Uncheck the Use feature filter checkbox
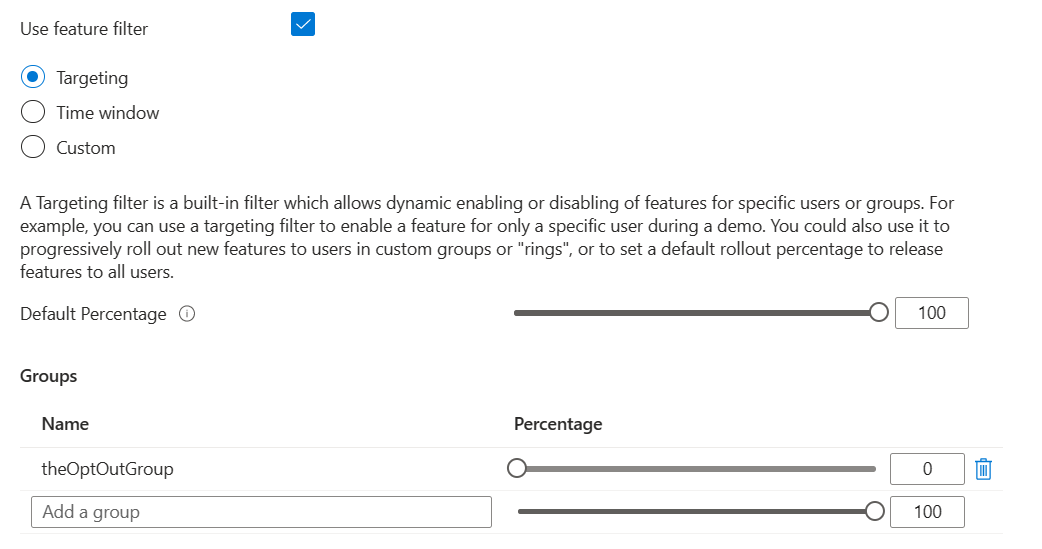 click(x=302, y=25)
